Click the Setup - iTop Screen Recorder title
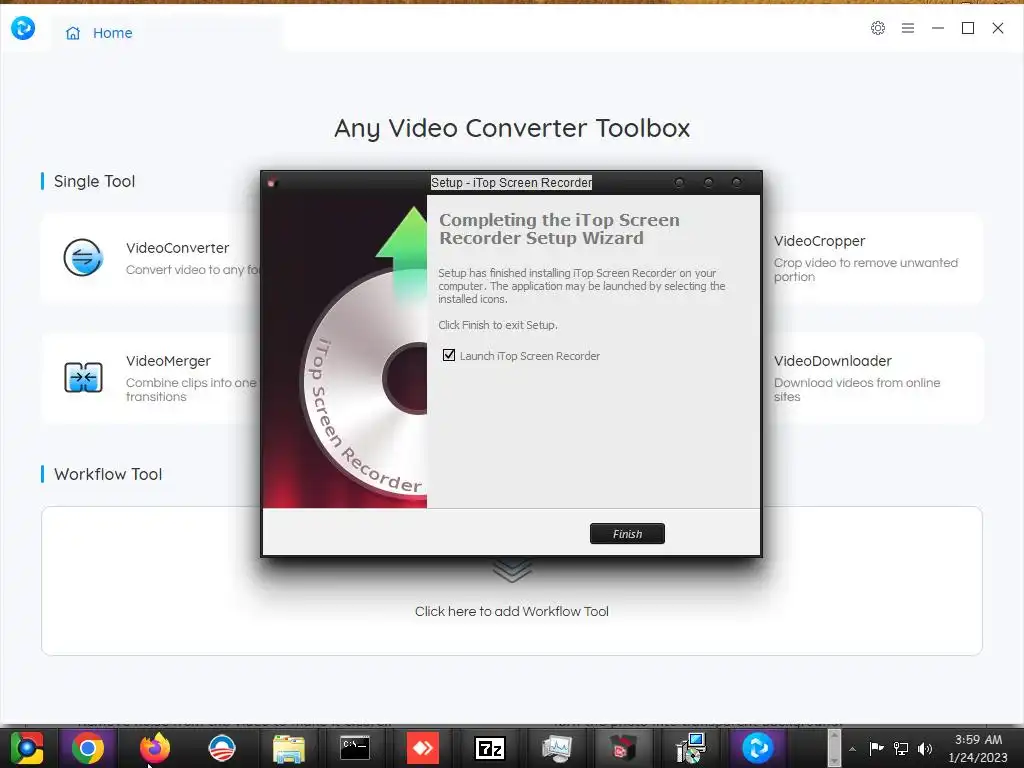This screenshot has width=1024, height=768. pos(511,183)
